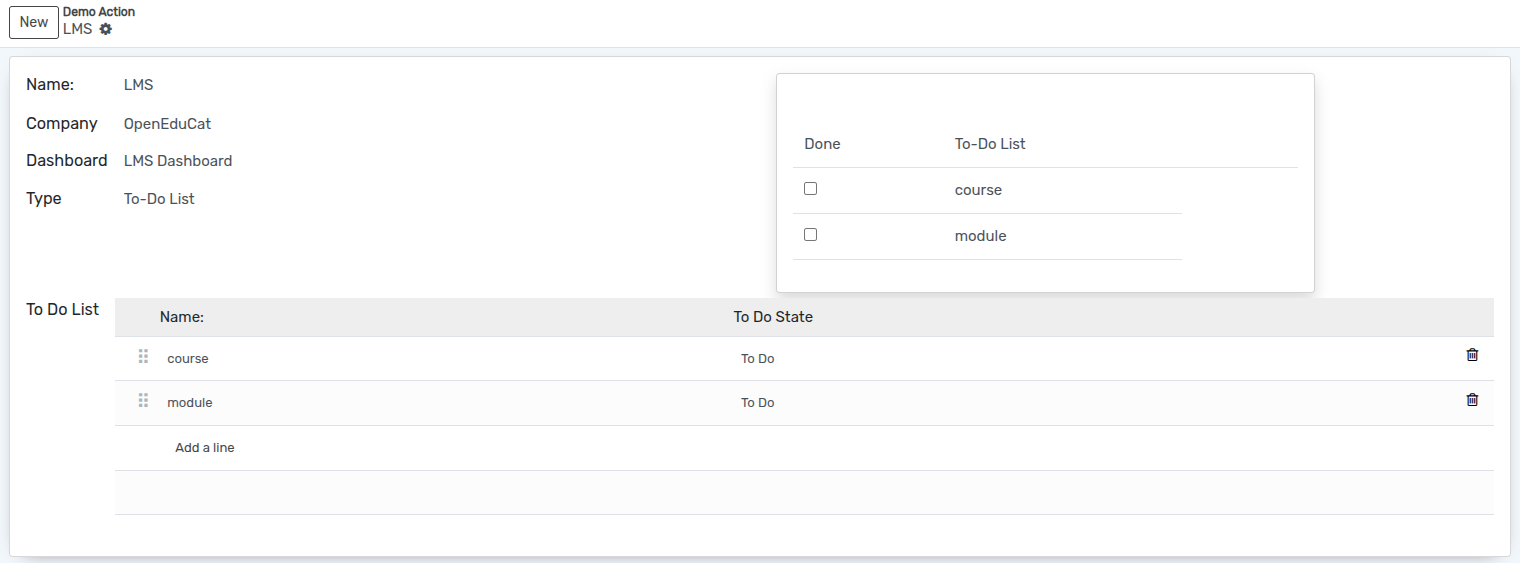
Task: Grab the drag handle for module row
Action: [143, 401]
